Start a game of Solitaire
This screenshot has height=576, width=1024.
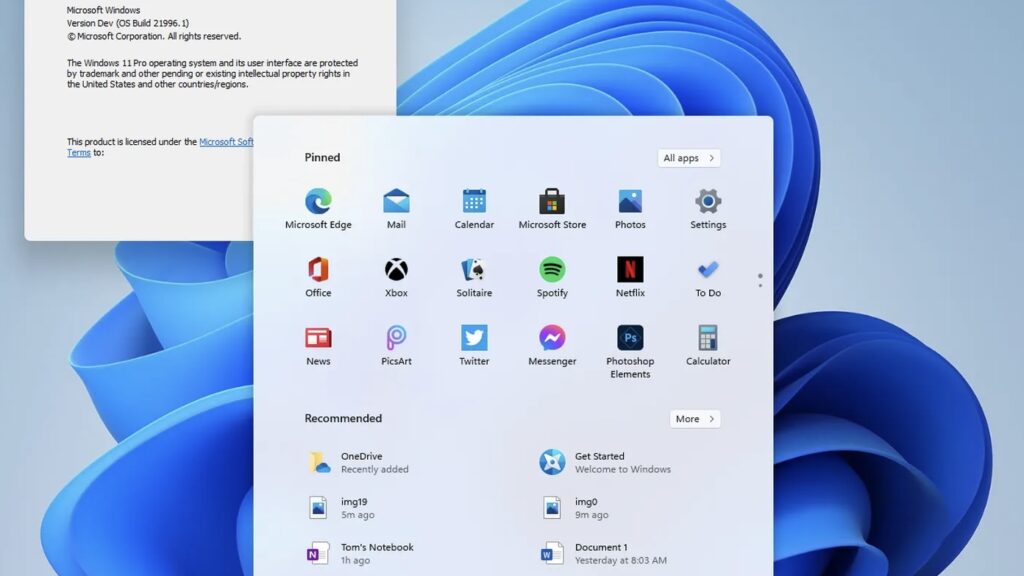(473, 271)
